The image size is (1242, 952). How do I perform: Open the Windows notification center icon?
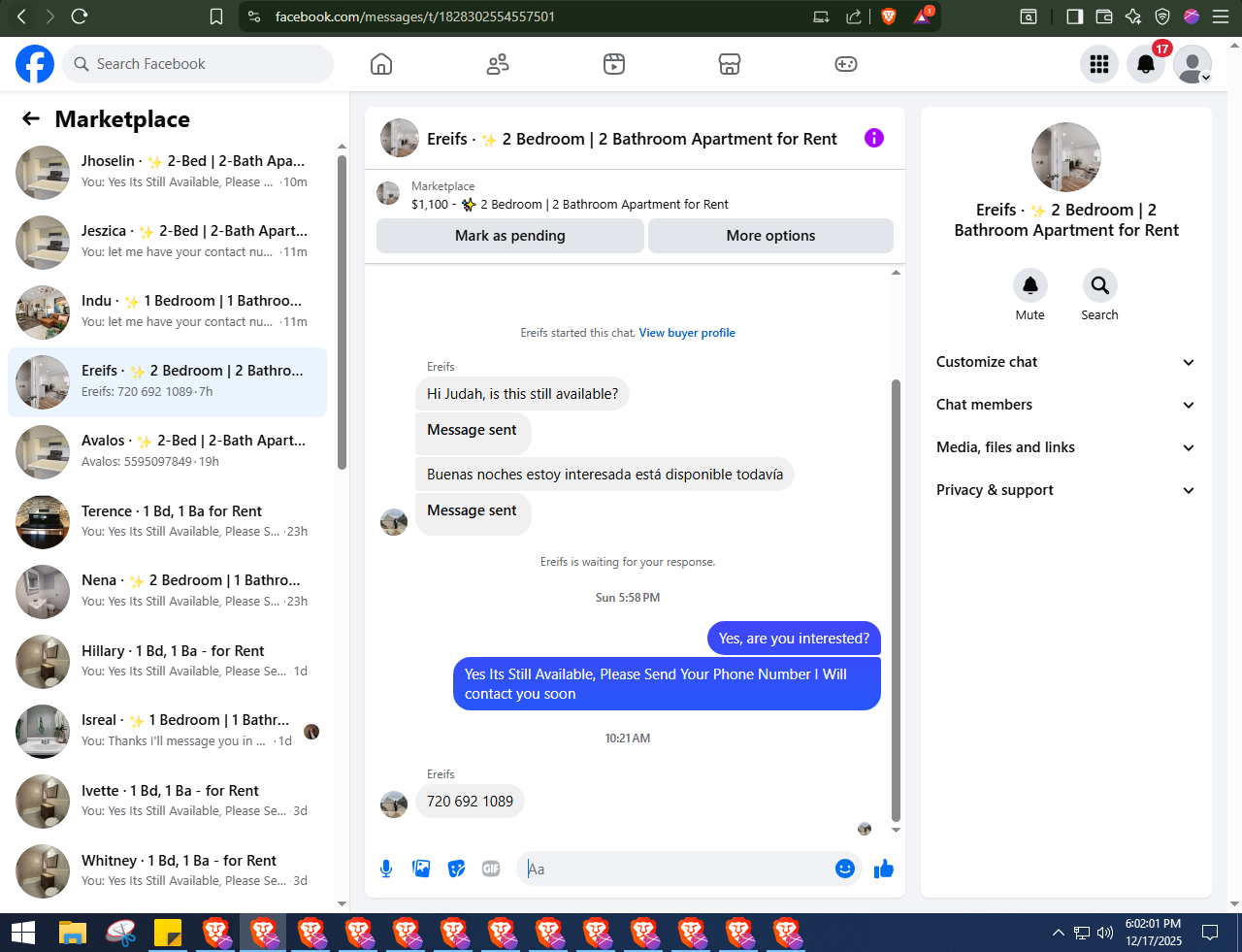pyautogui.click(x=1210, y=934)
